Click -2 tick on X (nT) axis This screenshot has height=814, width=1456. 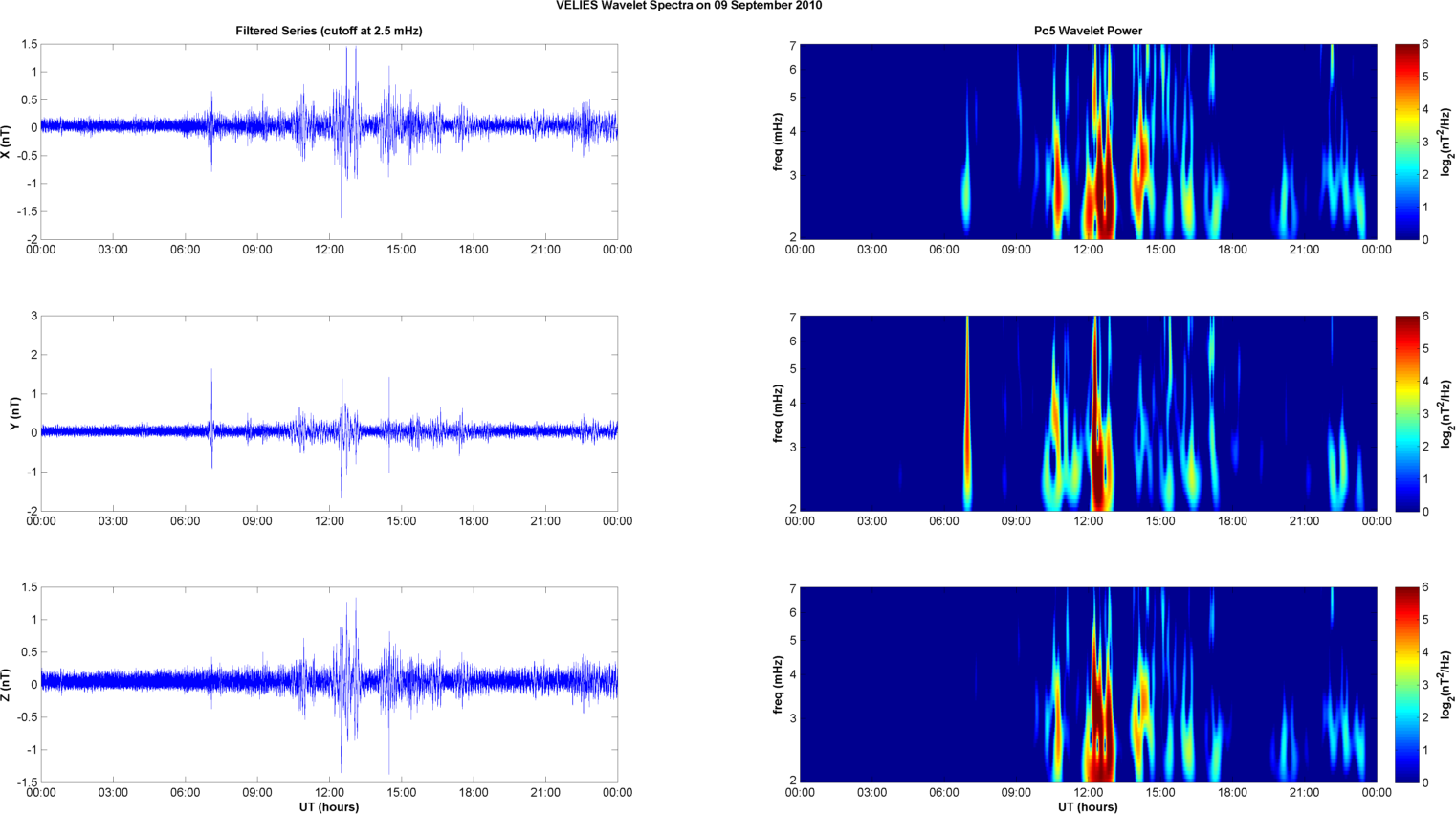coord(32,239)
